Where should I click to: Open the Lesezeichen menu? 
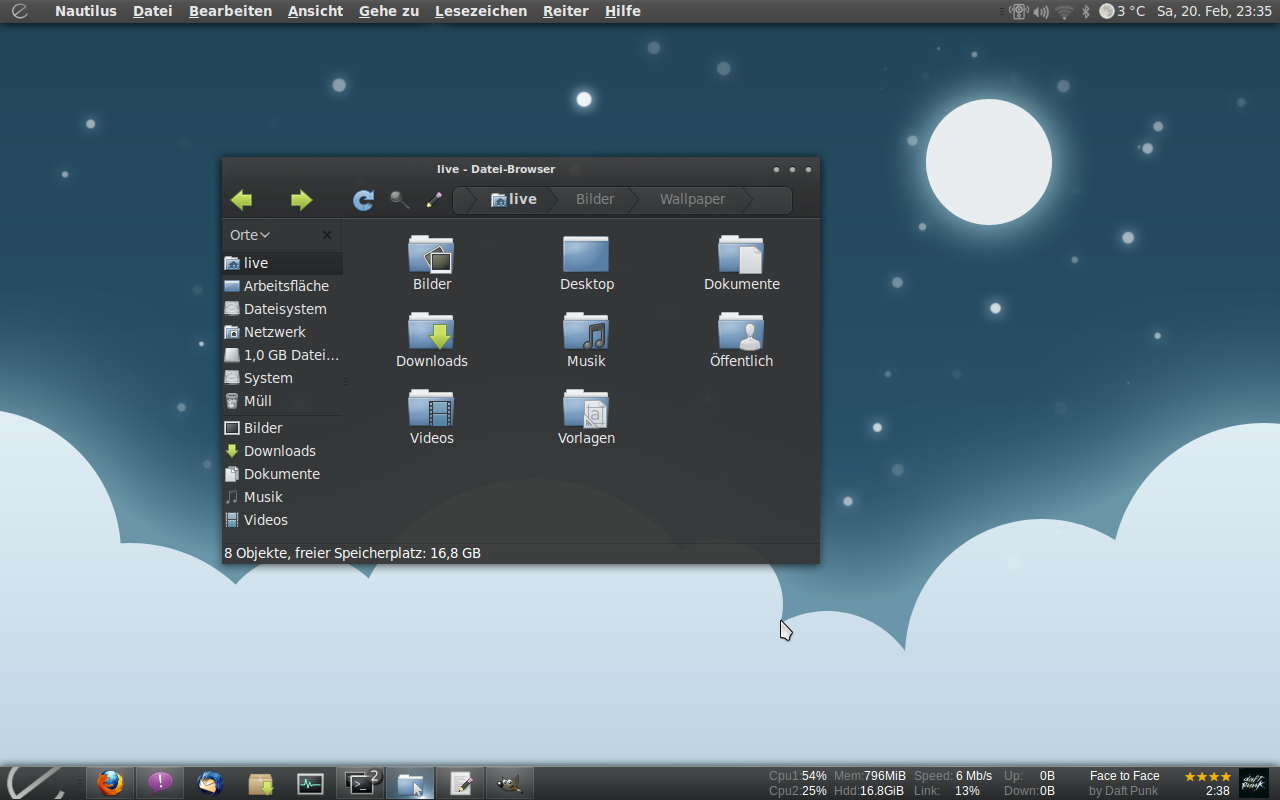pos(481,11)
